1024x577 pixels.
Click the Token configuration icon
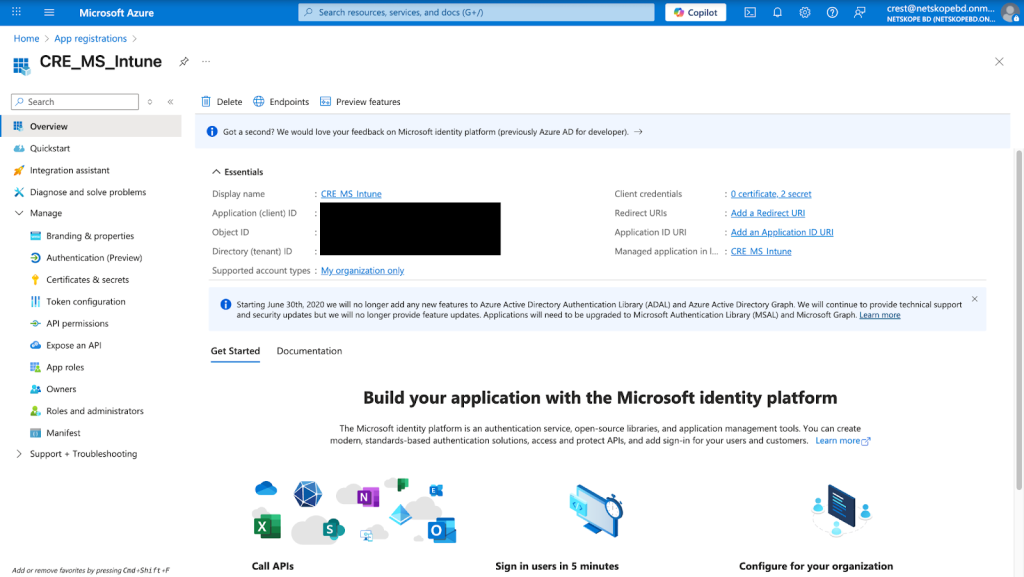[x=35, y=302]
